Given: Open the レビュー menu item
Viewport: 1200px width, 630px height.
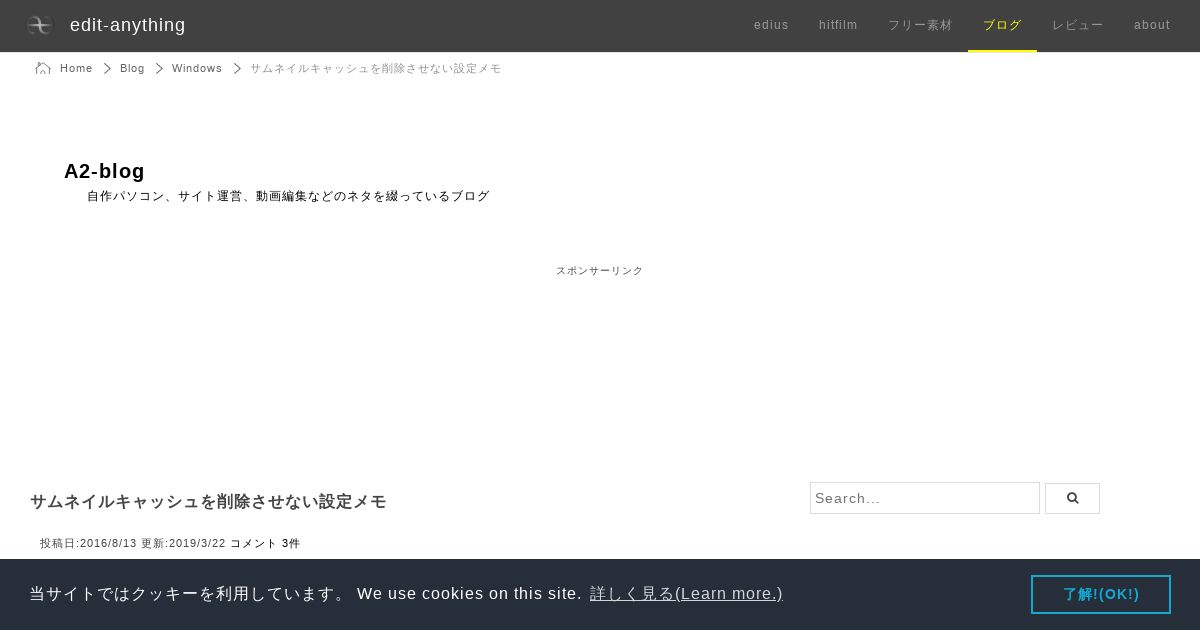Looking at the screenshot, I should point(1078,25).
